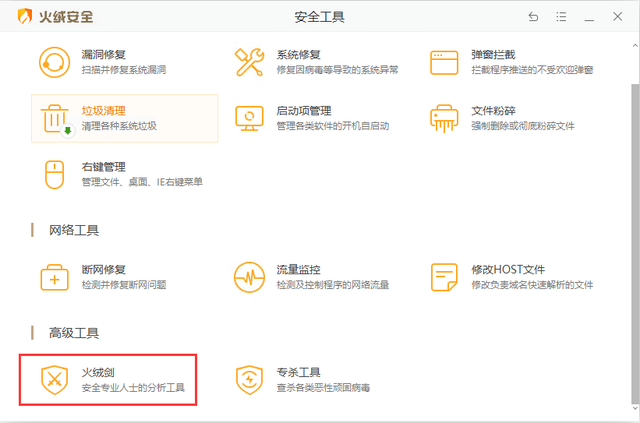
Task: Click the 检测及控制程序的网络流量 description
Action: tap(333, 285)
